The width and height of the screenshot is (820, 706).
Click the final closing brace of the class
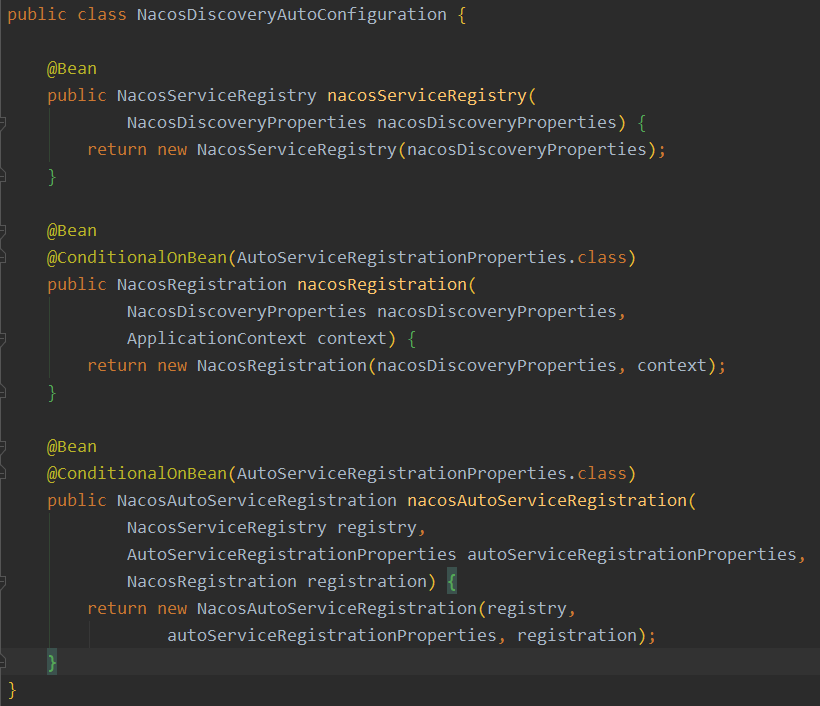coord(12,690)
